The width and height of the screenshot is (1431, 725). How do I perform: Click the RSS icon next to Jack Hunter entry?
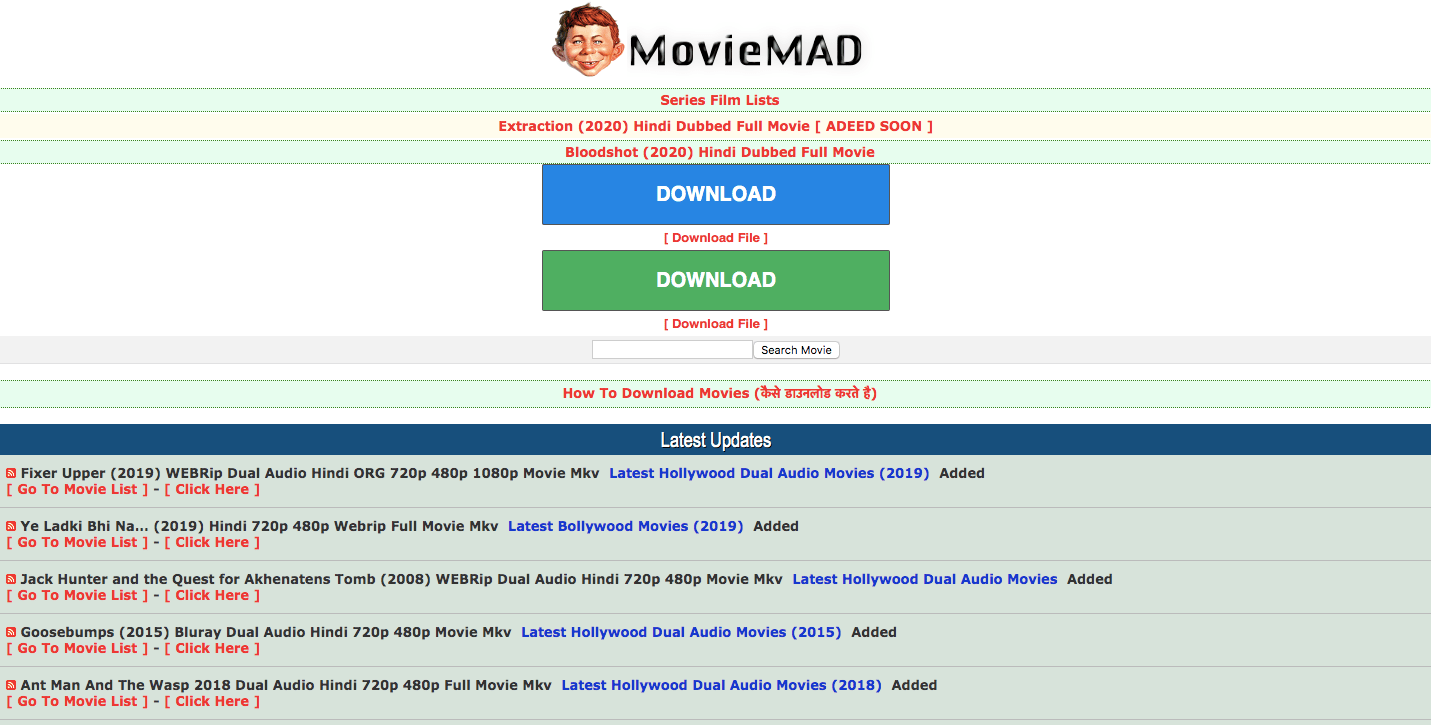tap(10, 578)
